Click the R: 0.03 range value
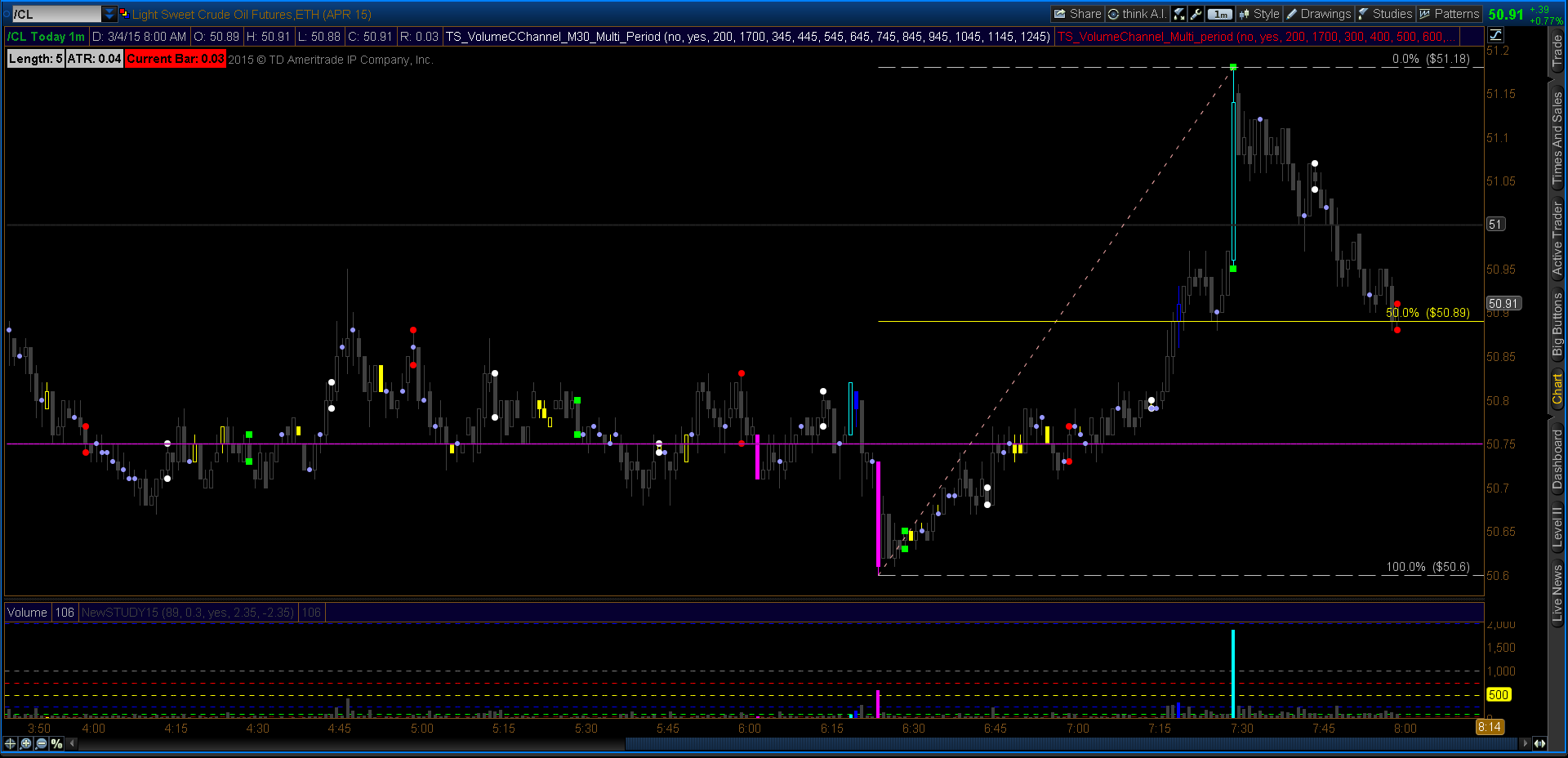This screenshot has width=1568, height=758. click(x=419, y=37)
